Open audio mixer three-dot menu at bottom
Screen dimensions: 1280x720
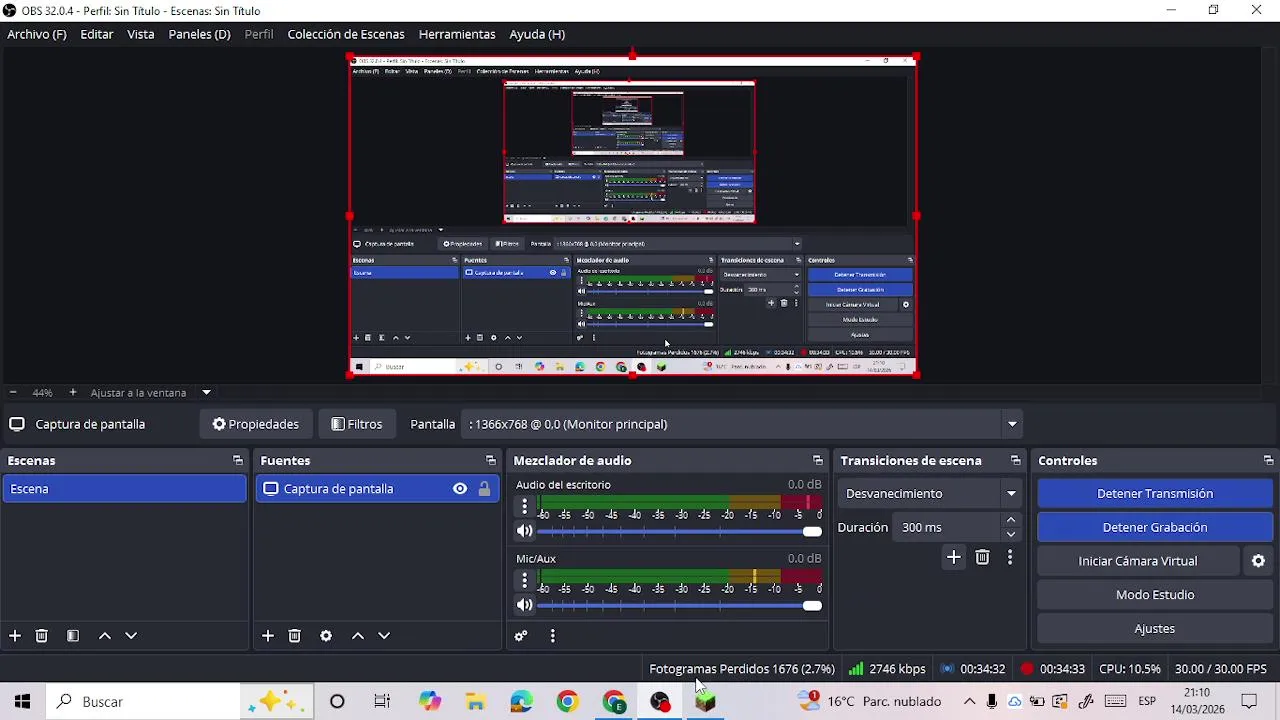552,636
